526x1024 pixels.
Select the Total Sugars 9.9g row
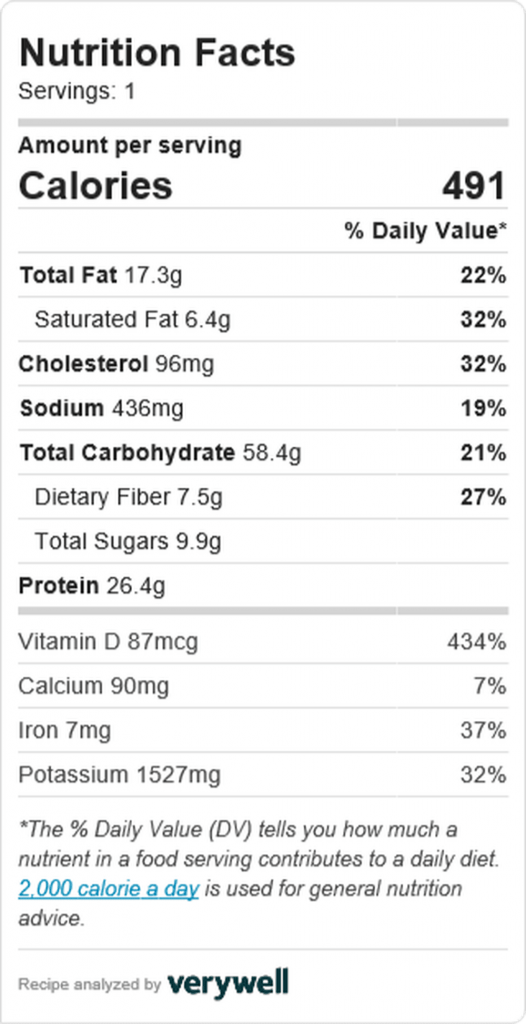[x=263, y=541]
